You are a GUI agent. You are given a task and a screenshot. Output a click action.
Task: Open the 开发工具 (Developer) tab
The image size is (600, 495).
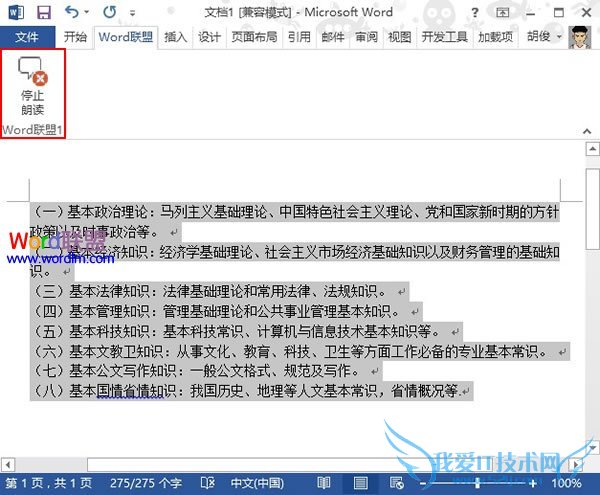coord(444,37)
